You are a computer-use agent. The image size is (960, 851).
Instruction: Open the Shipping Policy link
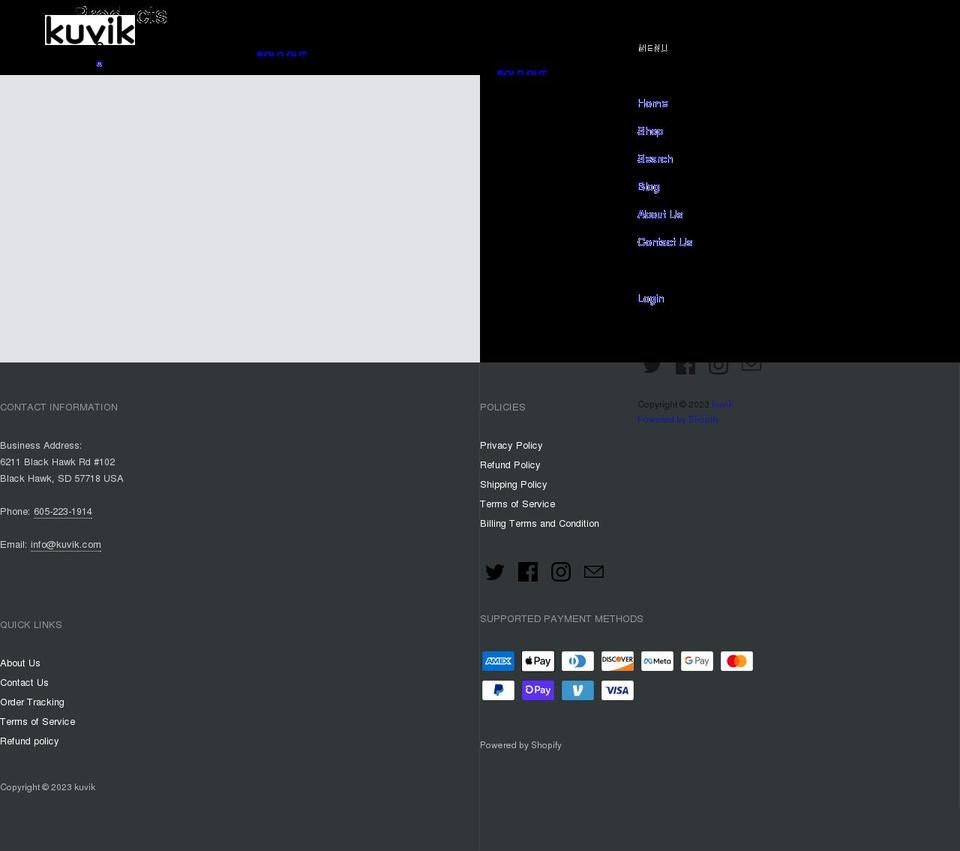(x=514, y=485)
